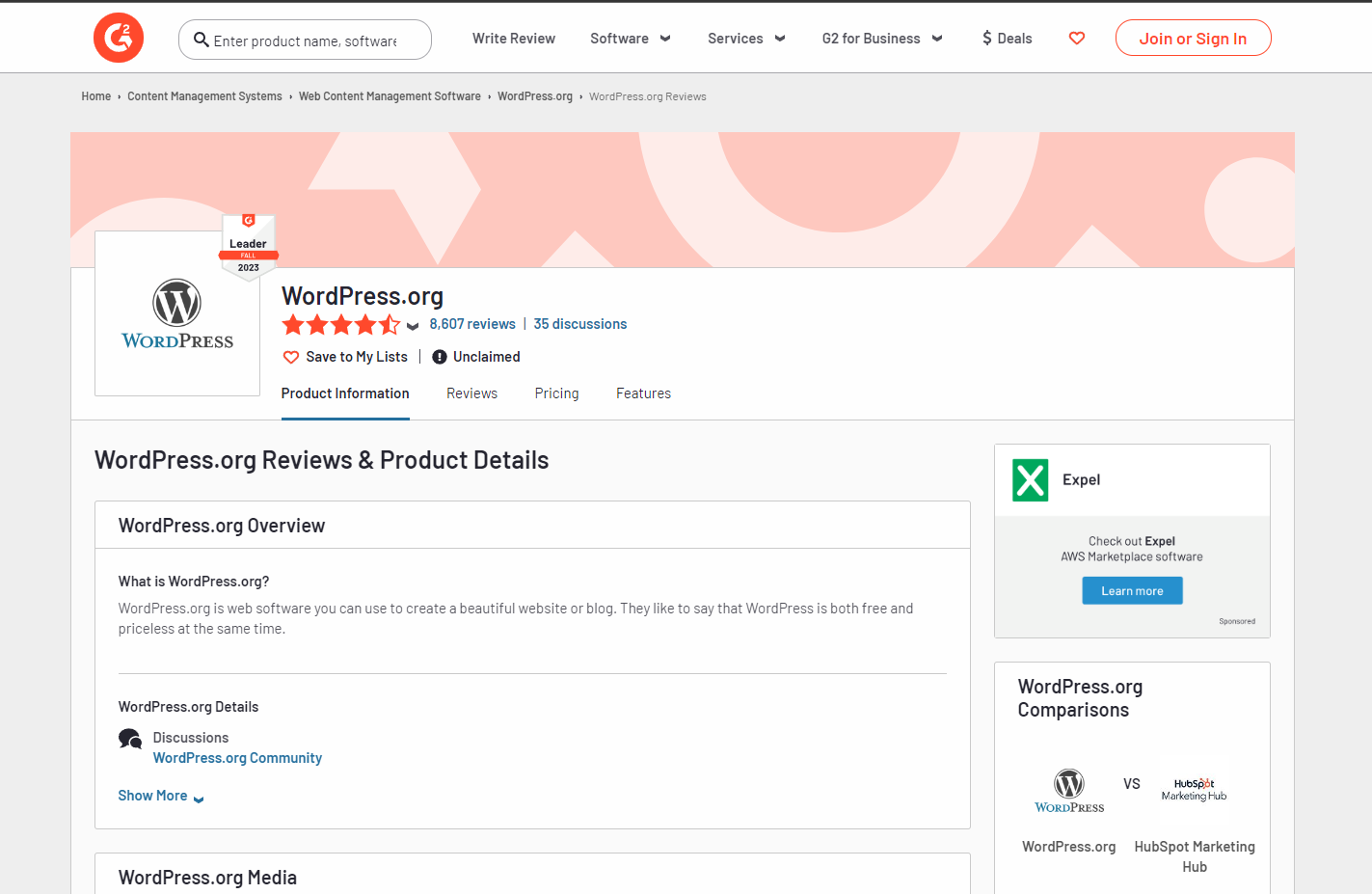This screenshot has height=894, width=1372.
Task: Open the Write Review menu item
Action: click(514, 39)
